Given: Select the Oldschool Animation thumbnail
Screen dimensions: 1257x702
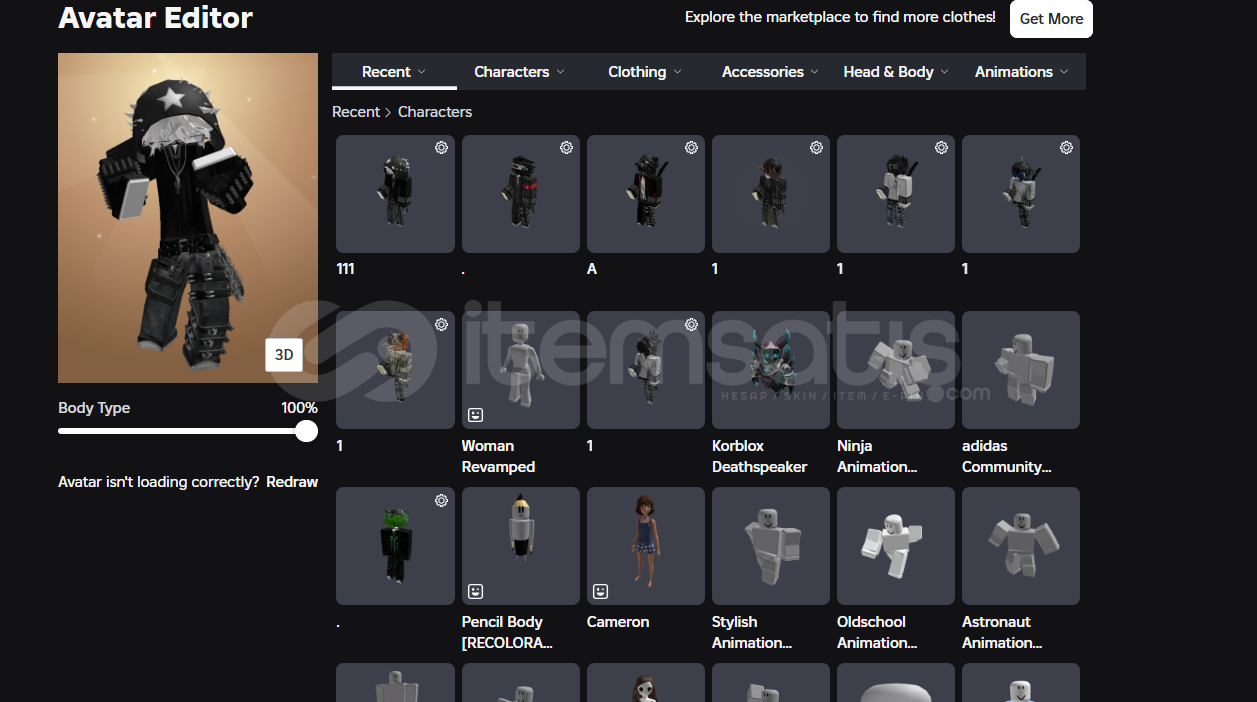Looking at the screenshot, I should pos(896,546).
